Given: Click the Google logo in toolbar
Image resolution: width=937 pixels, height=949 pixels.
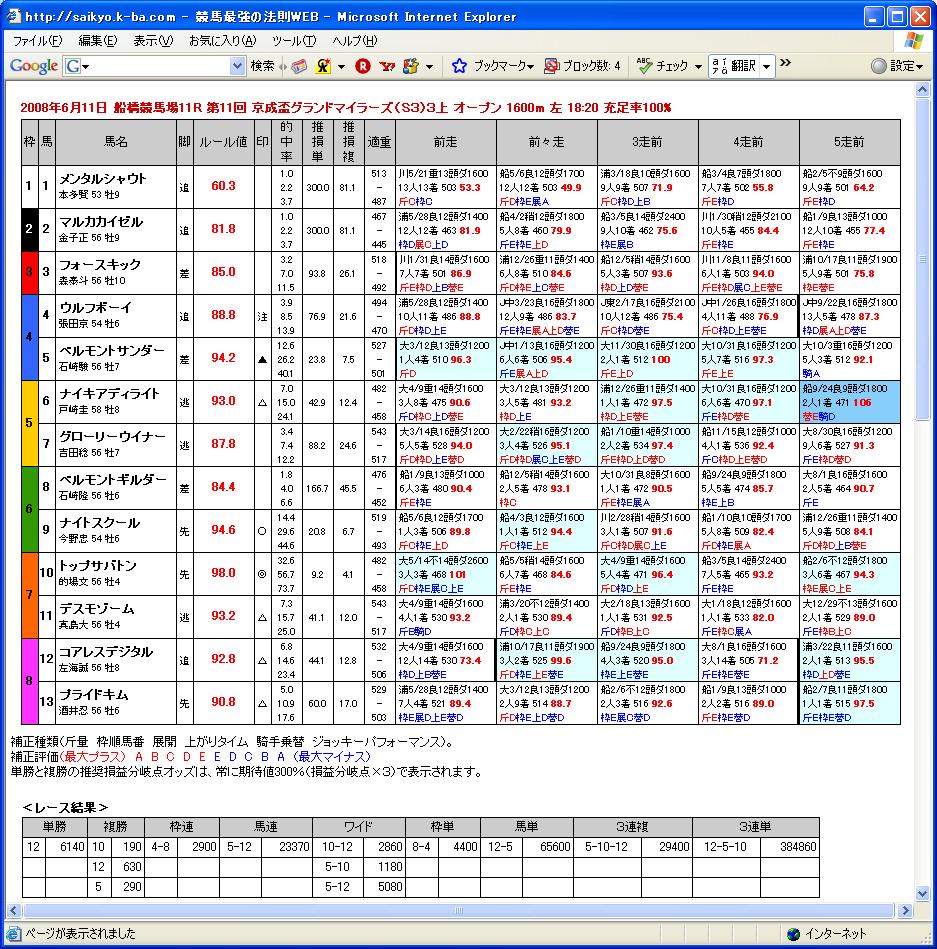Looking at the screenshot, I should click(33, 65).
